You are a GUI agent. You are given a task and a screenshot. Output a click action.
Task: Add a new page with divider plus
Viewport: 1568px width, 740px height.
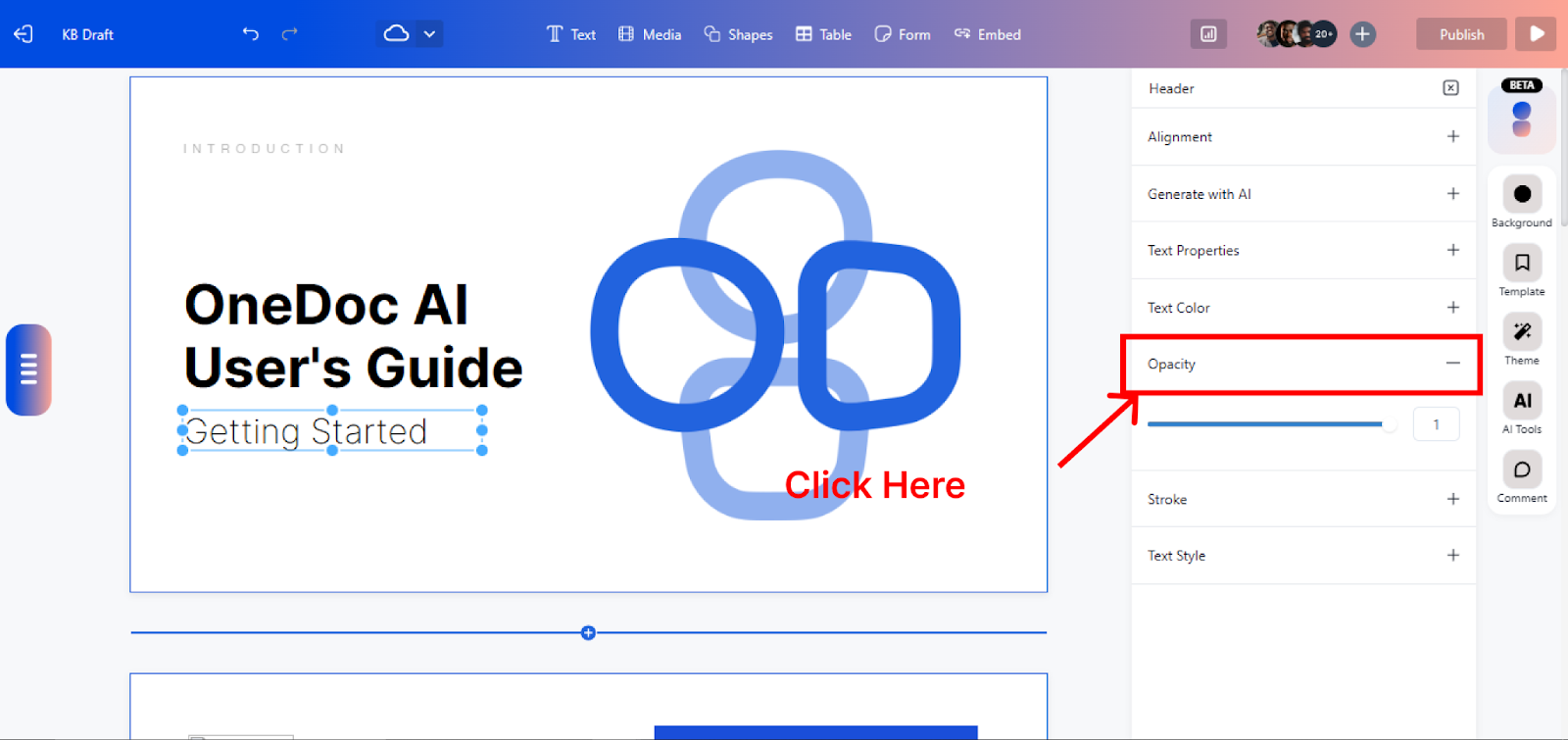point(588,633)
